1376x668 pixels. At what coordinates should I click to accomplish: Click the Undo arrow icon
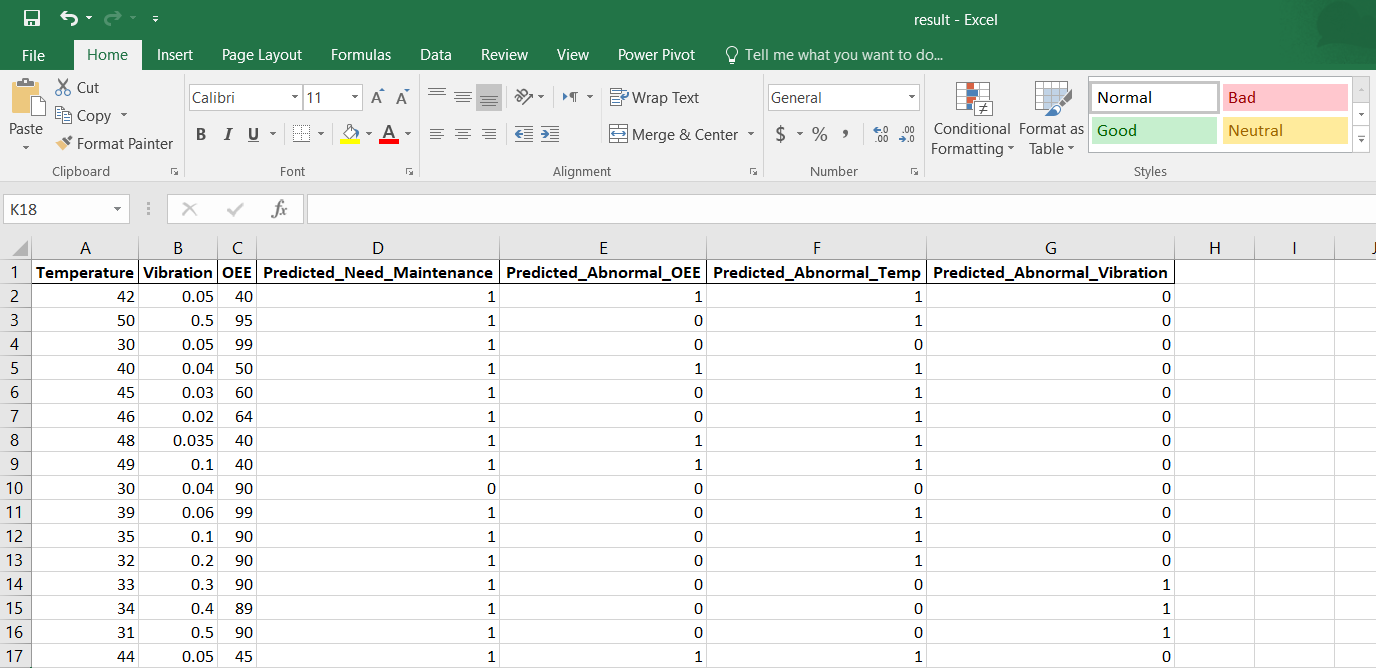68,19
